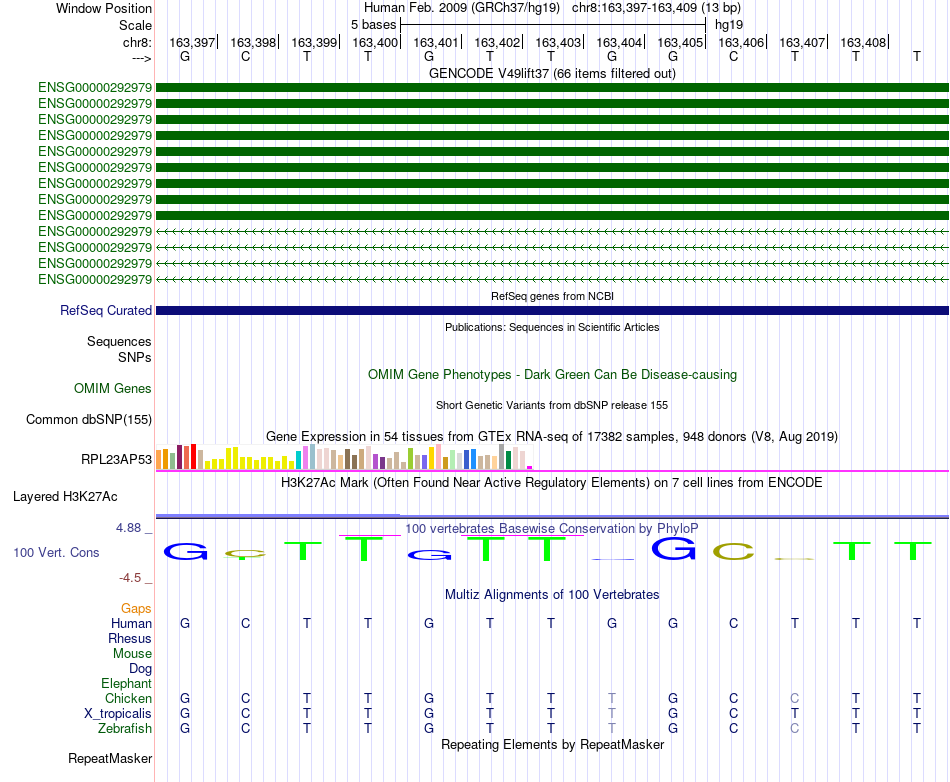Click the -4.5 lower conservation value

(130, 578)
